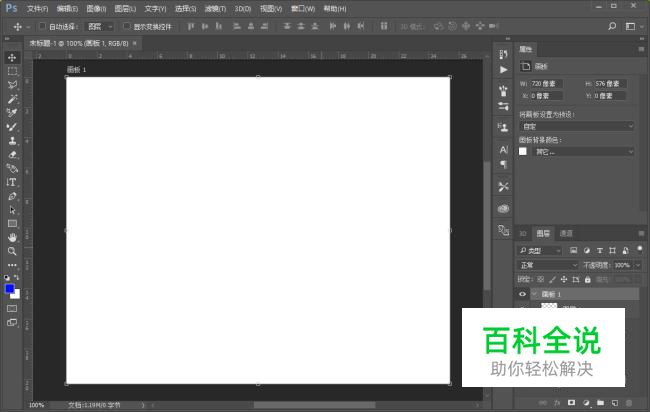The image size is (650, 412).
Task: Select the Zoom tool
Action: (x=12, y=251)
